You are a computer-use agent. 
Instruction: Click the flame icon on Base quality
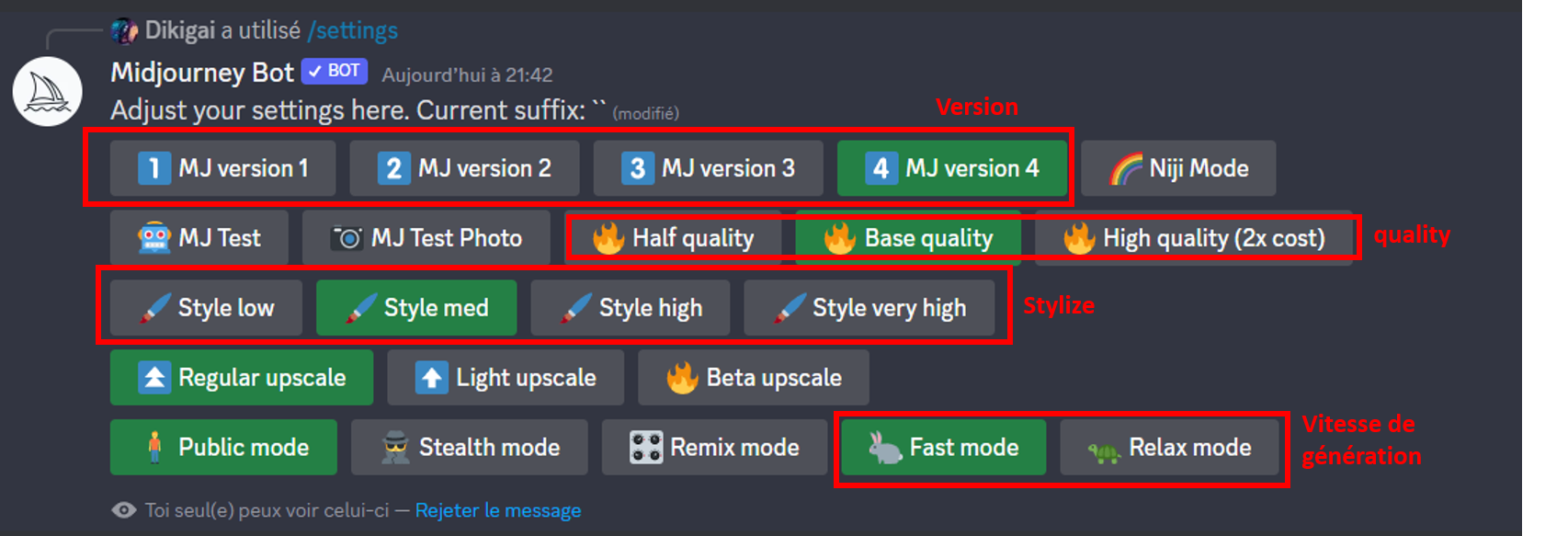click(x=839, y=238)
